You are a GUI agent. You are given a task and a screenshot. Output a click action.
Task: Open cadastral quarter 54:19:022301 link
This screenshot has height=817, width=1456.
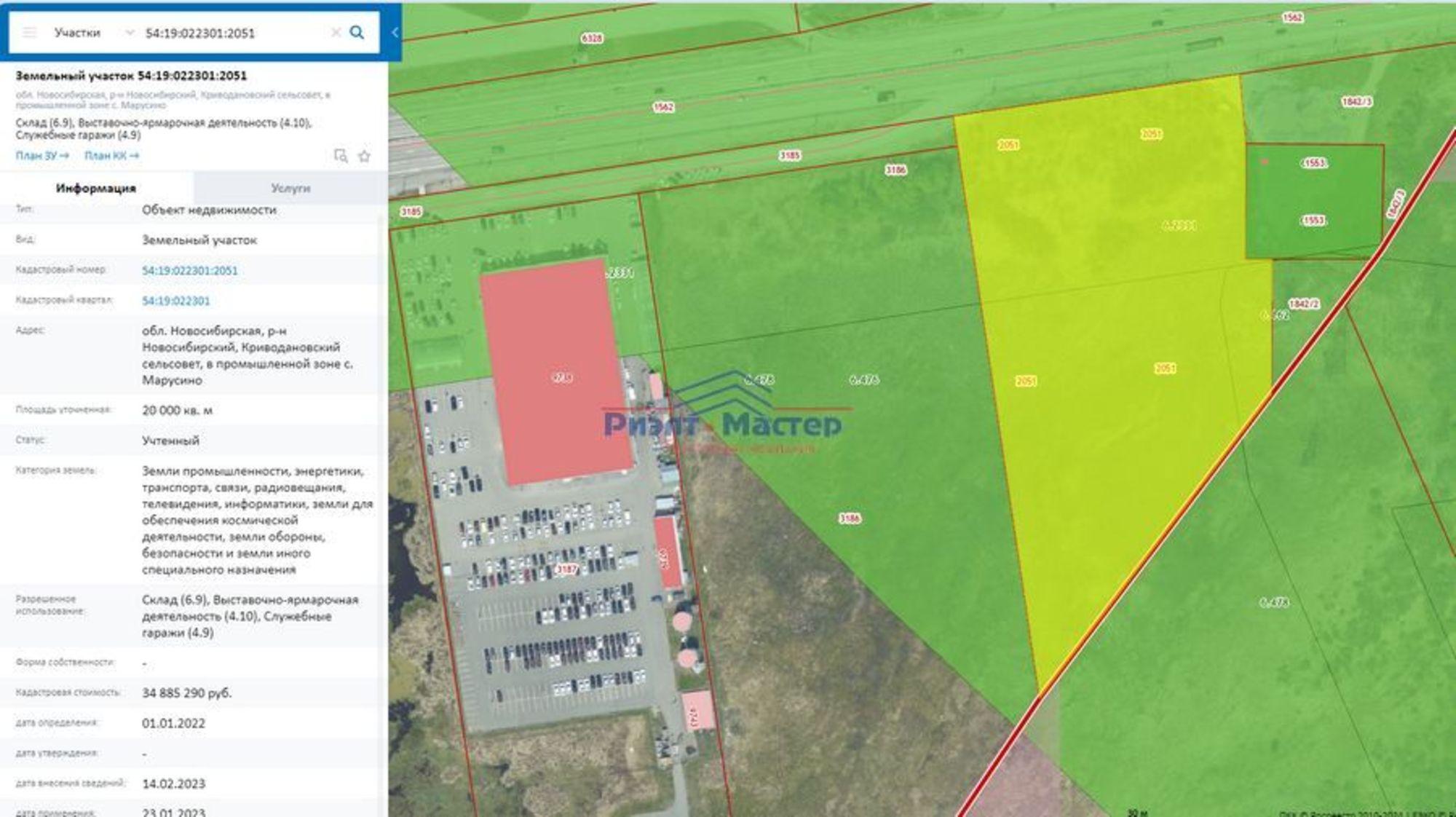[x=176, y=301]
